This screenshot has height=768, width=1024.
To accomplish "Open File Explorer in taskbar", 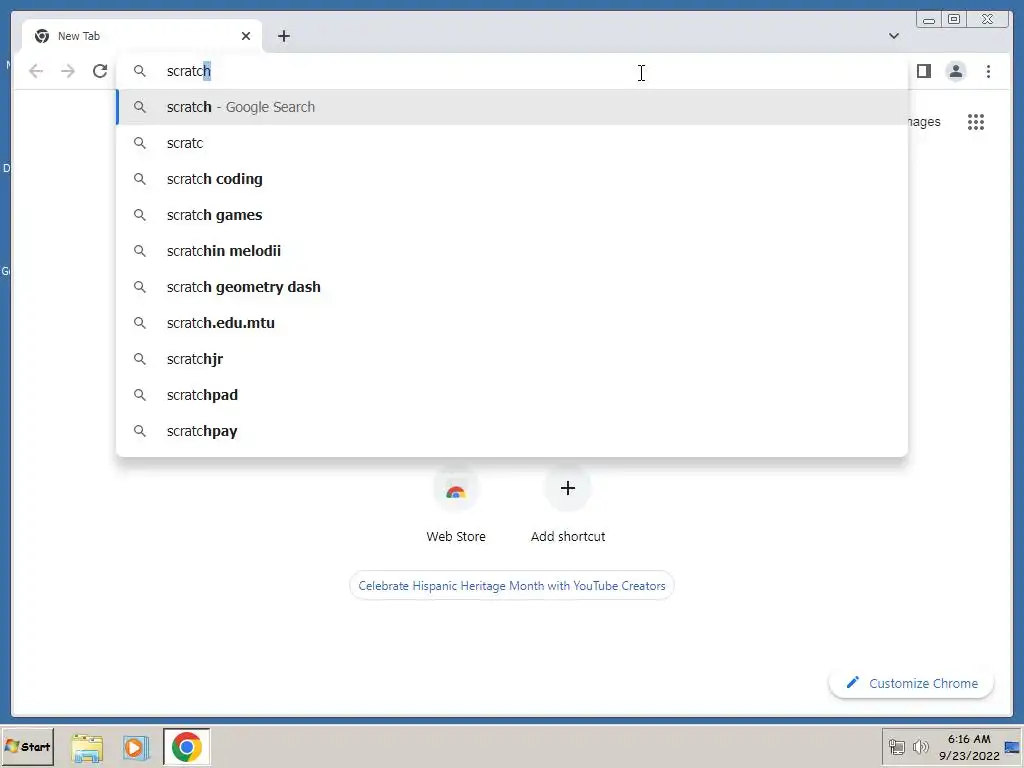I will (87, 747).
